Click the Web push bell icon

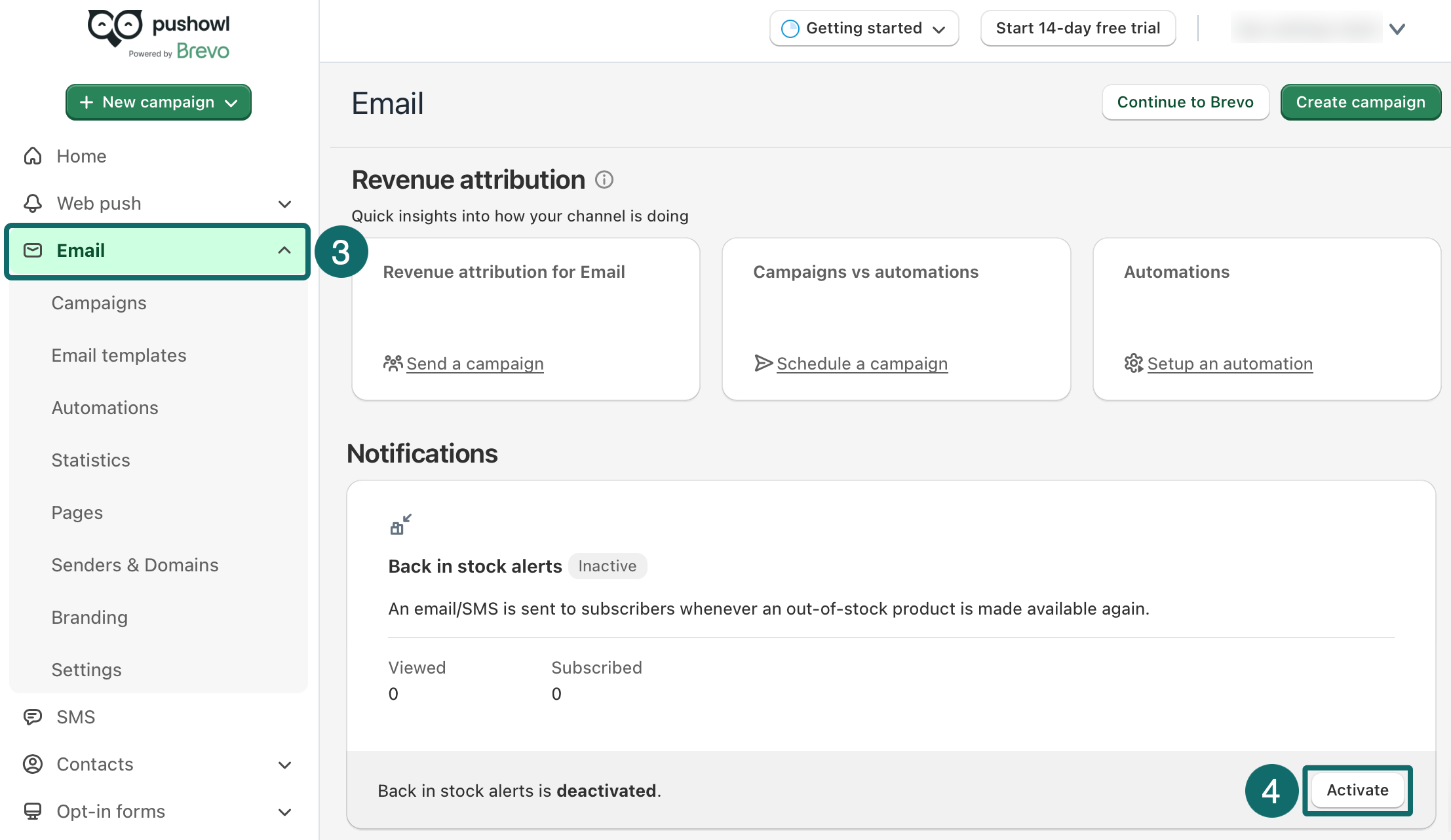click(32, 203)
